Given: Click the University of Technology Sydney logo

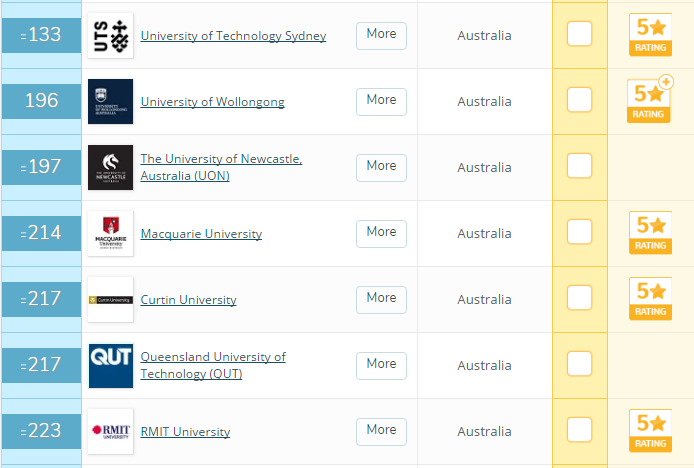Looking at the screenshot, I should [x=110, y=36].
